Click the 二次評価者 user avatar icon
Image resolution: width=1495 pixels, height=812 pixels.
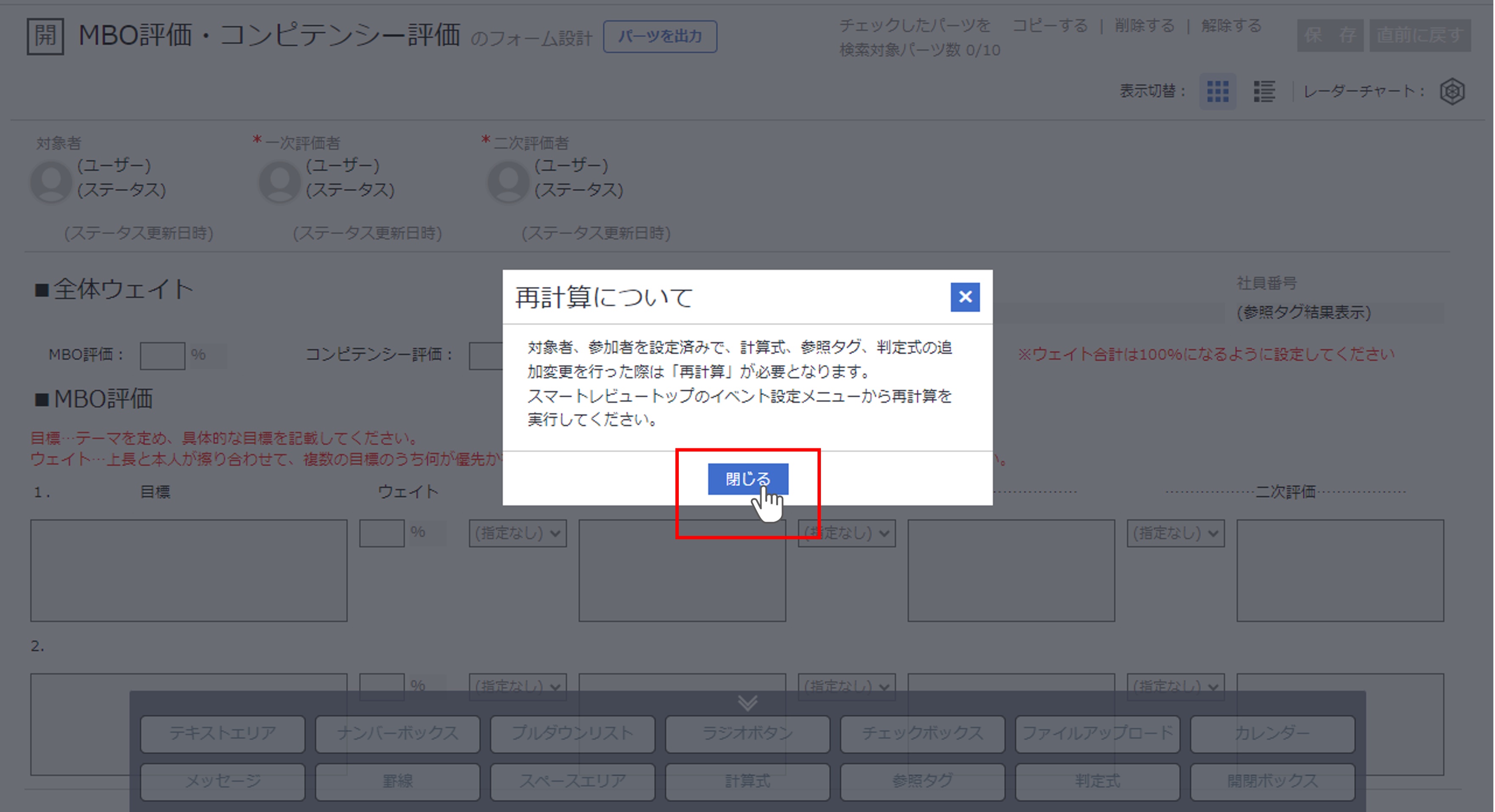pyautogui.click(x=508, y=182)
